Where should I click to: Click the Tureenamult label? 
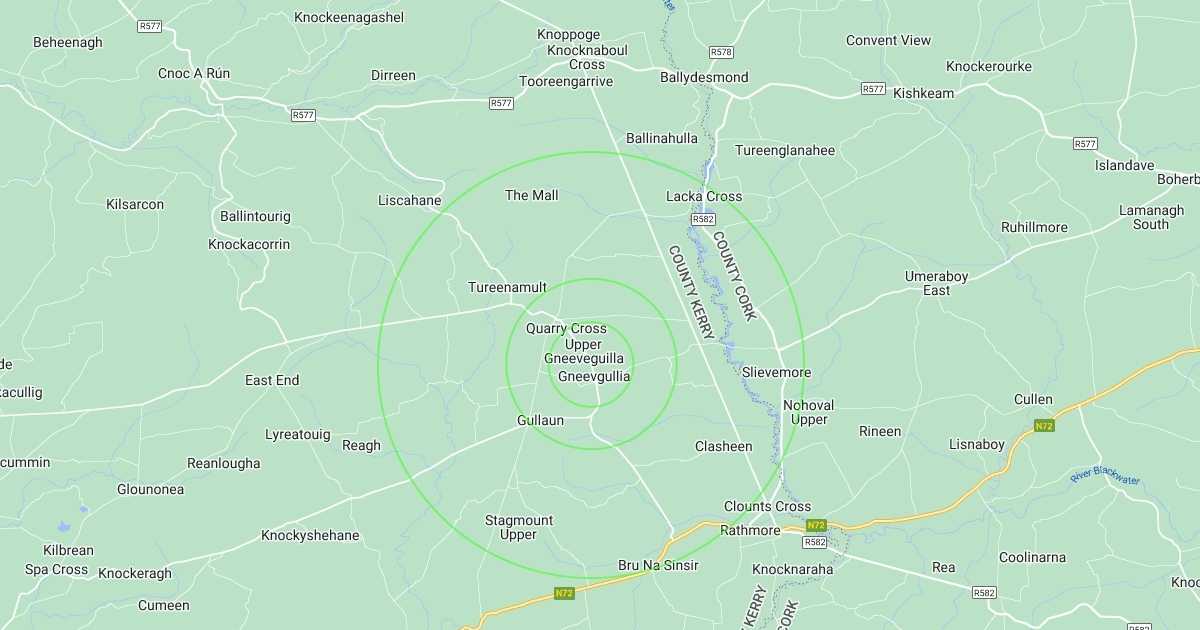[x=507, y=287]
